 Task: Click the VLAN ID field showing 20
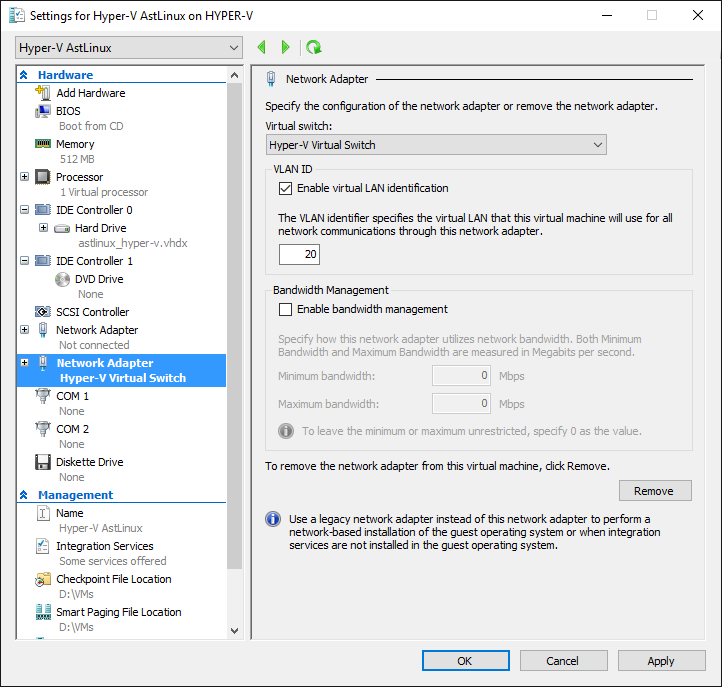point(299,254)
